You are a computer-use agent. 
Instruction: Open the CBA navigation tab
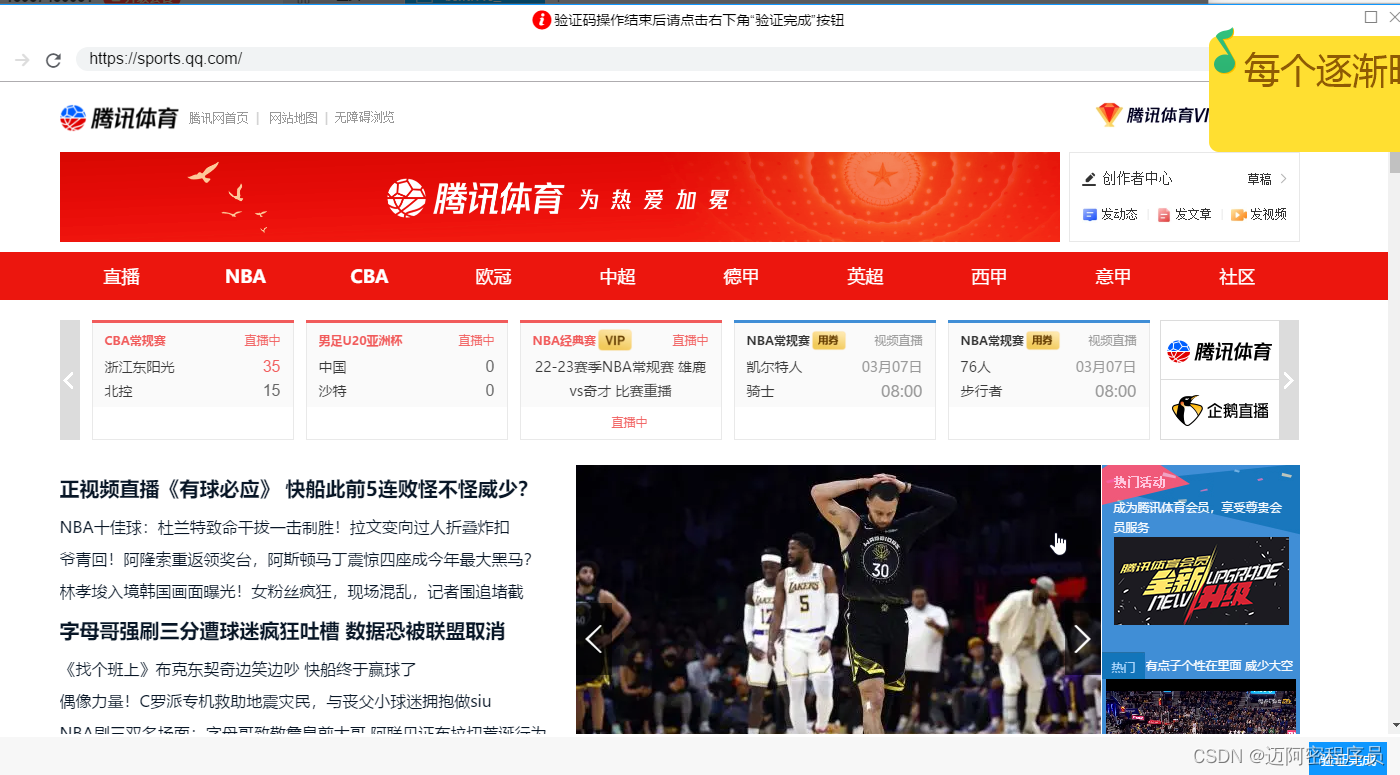[369, 277]
